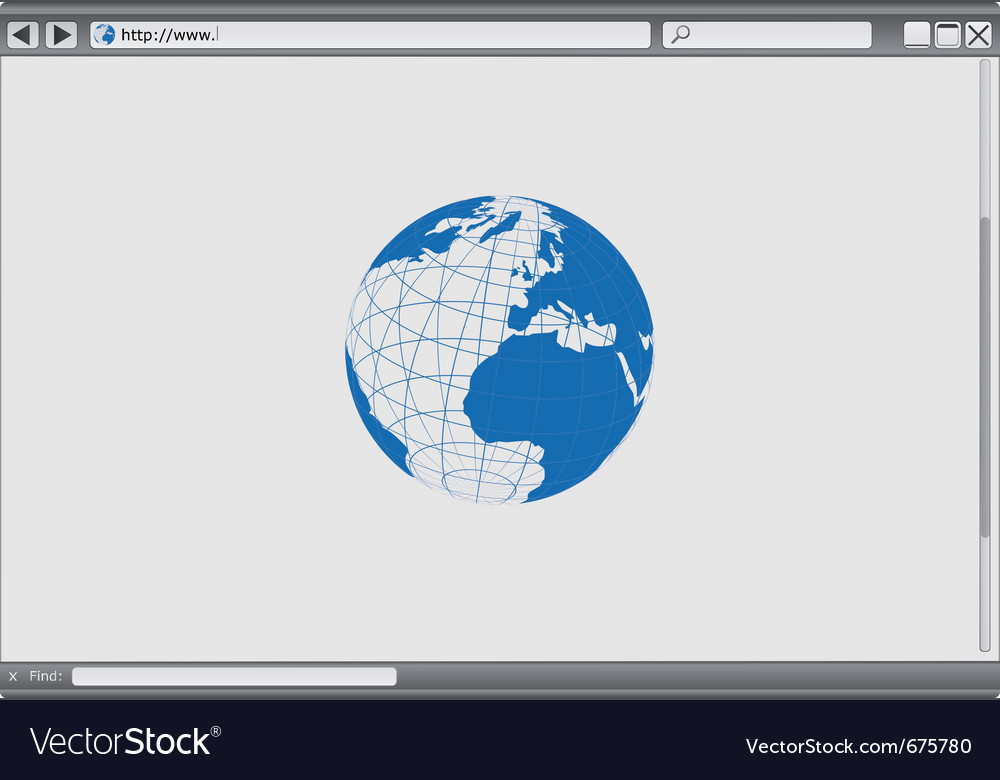Click the gray Find progress-style input track
This screenshot has height=780, width=1000.
point(234,676)
